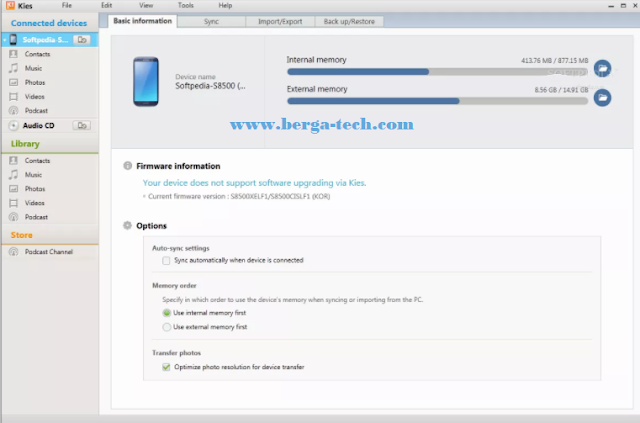This screenshot has width=640, height=423.
Task: Click the Kies application logo icon
Action: click(x=10, y=5)
